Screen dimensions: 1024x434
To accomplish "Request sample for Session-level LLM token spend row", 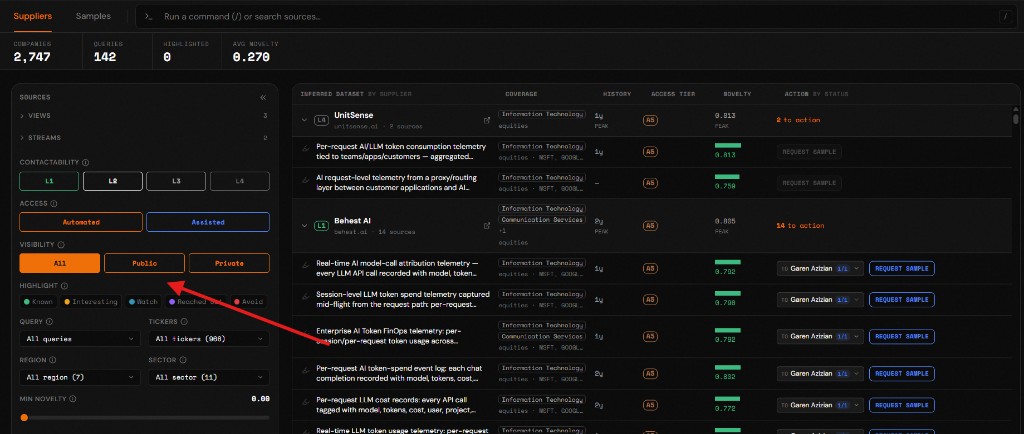I will (902, 300).
